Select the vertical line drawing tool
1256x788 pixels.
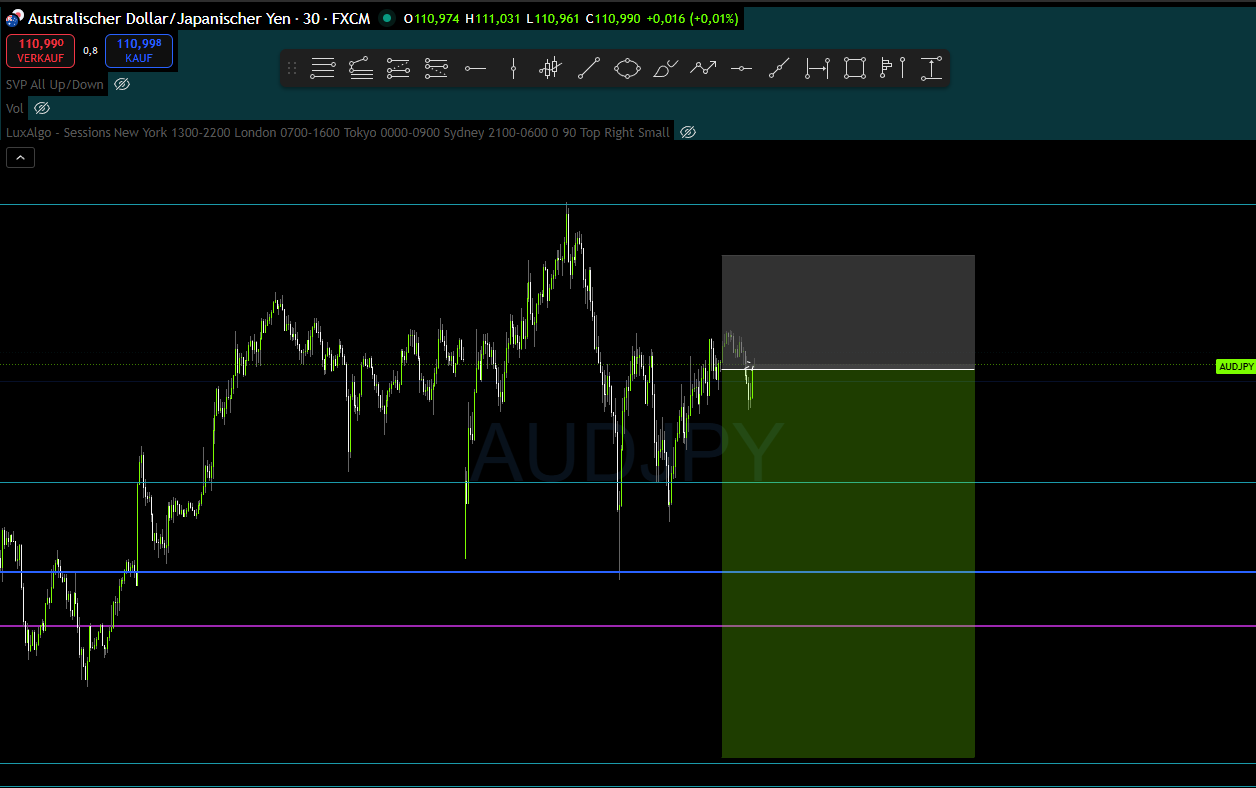513,68
